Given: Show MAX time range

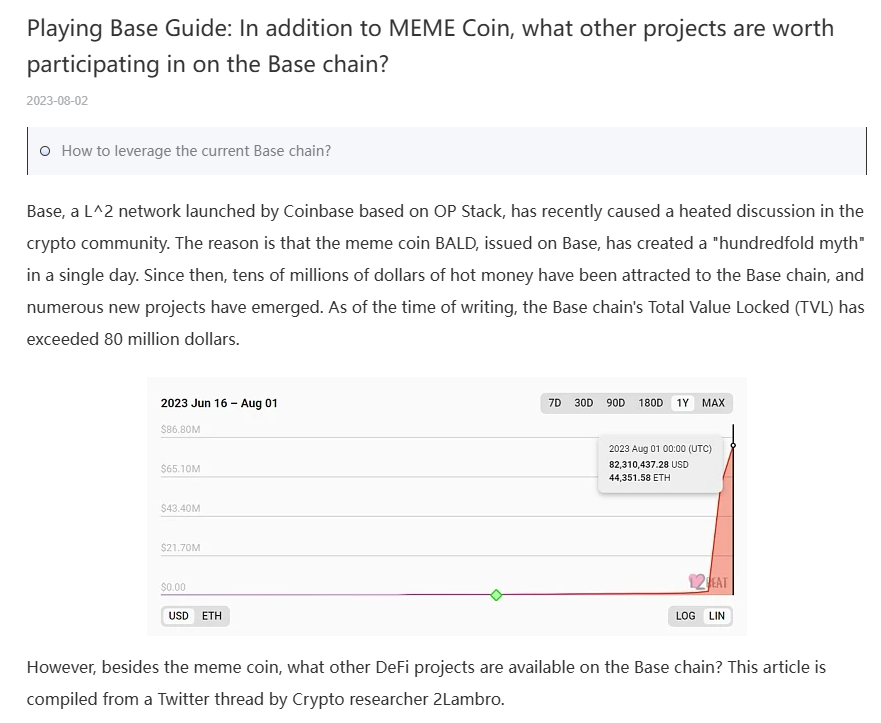Looking at the screenshot, I should tap(713, 403).
